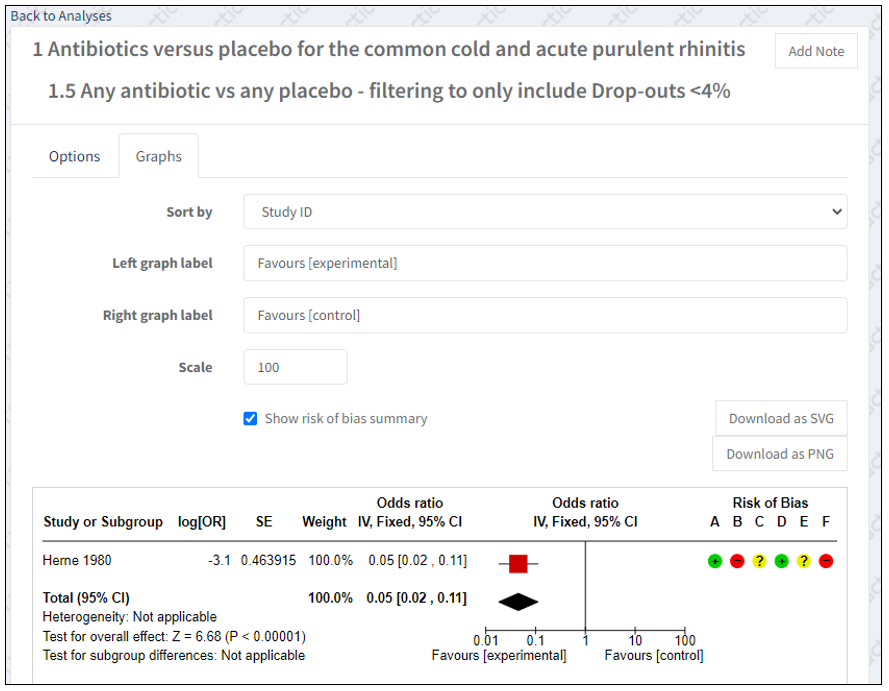Click the Scale input box
Screen dimensions: 889x691
pyautogui.click(x=295, y=367)
